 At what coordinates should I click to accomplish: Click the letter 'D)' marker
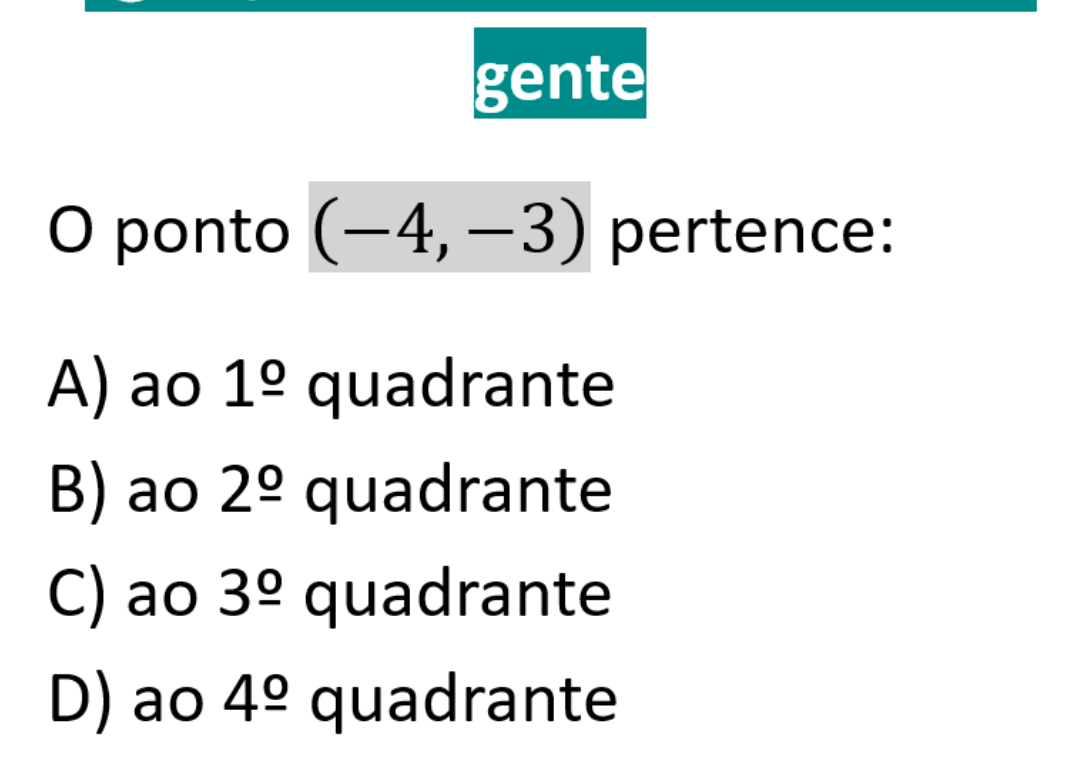(x=80, y=699)
